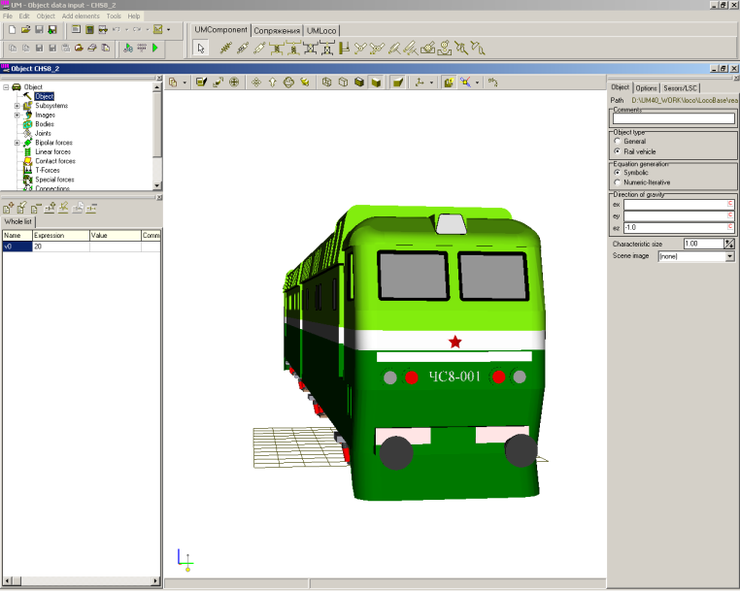Click the Expression column header
This screenshot has height=591, width=740.
[x=61, y=235]
